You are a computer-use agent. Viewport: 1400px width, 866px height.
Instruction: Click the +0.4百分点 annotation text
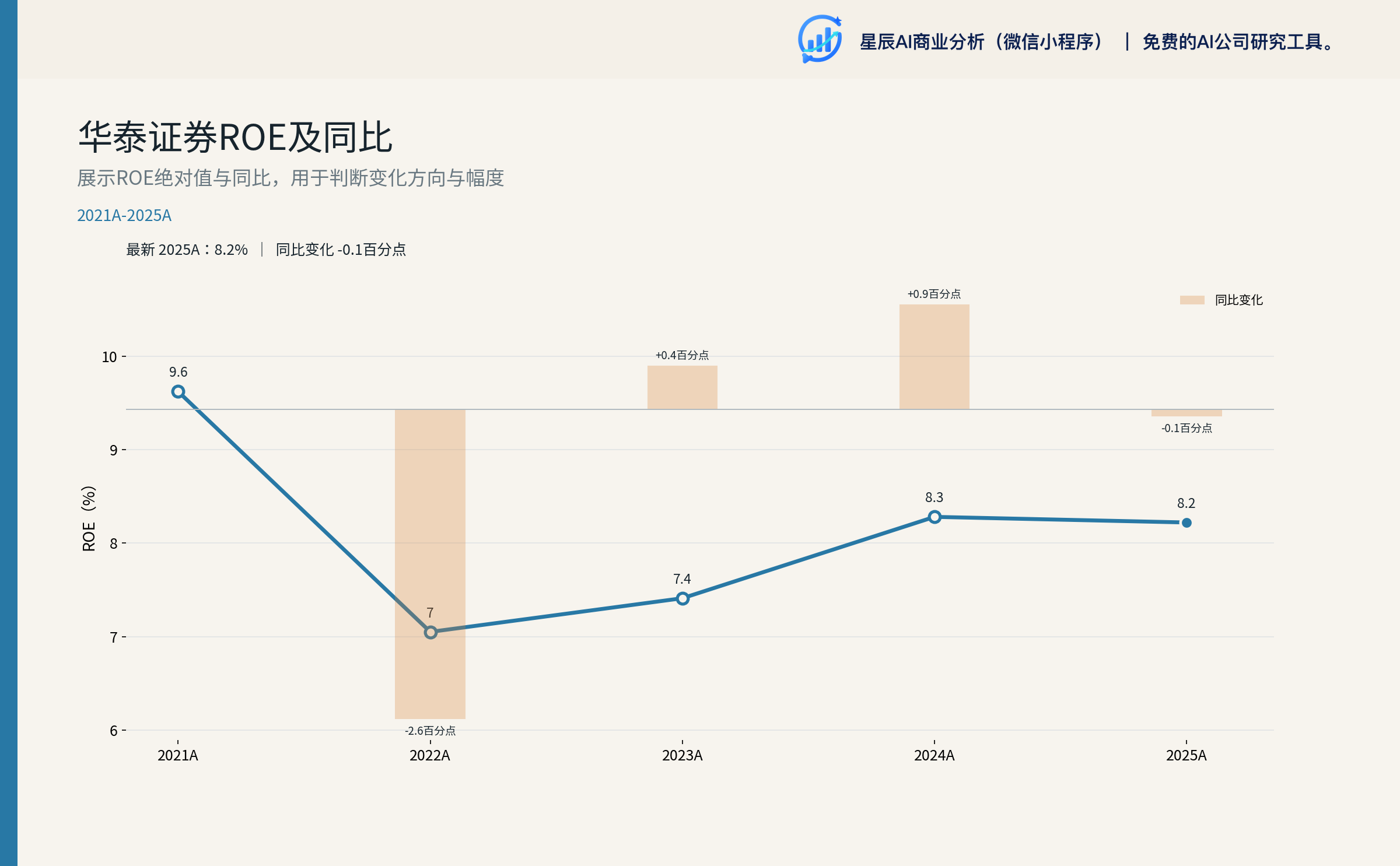pos(682,355)
